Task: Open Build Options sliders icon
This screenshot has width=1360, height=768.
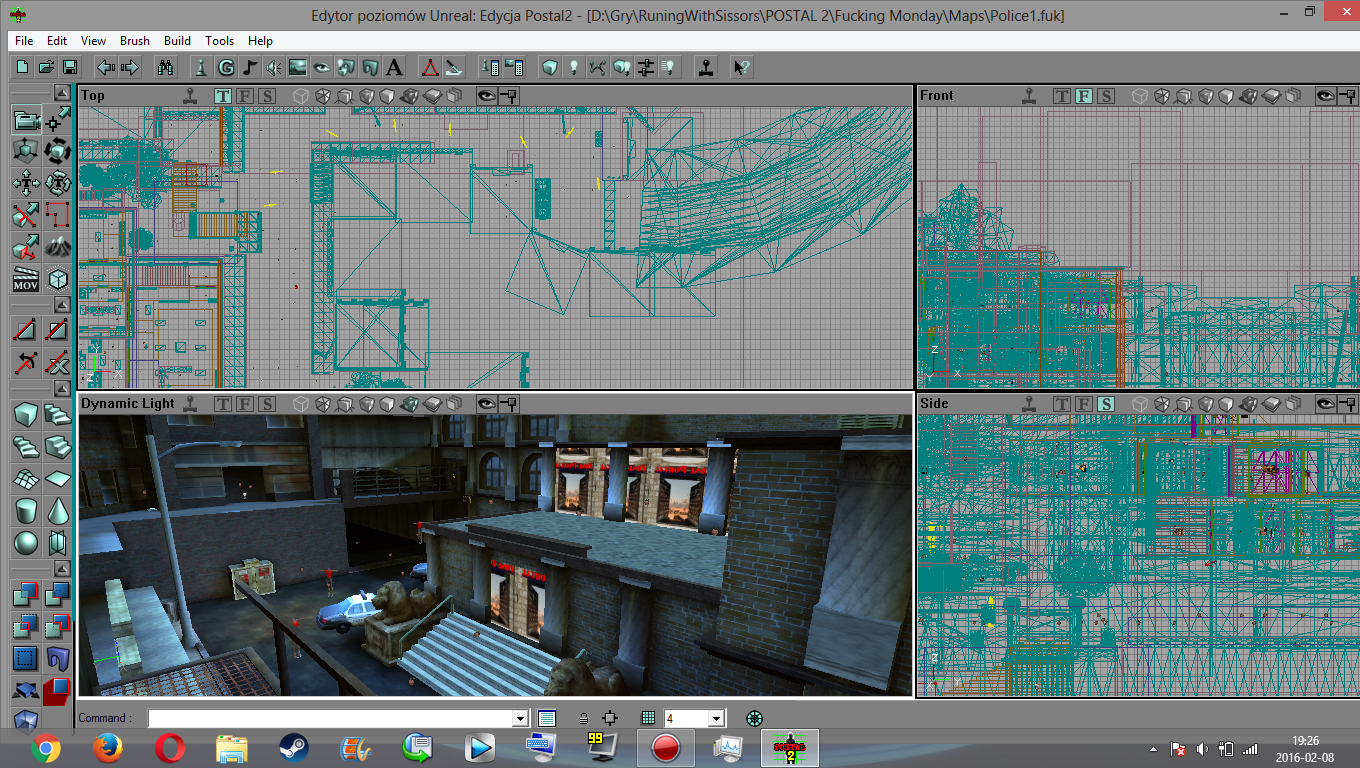Action: pyautogui.click(x=645, y=67)
